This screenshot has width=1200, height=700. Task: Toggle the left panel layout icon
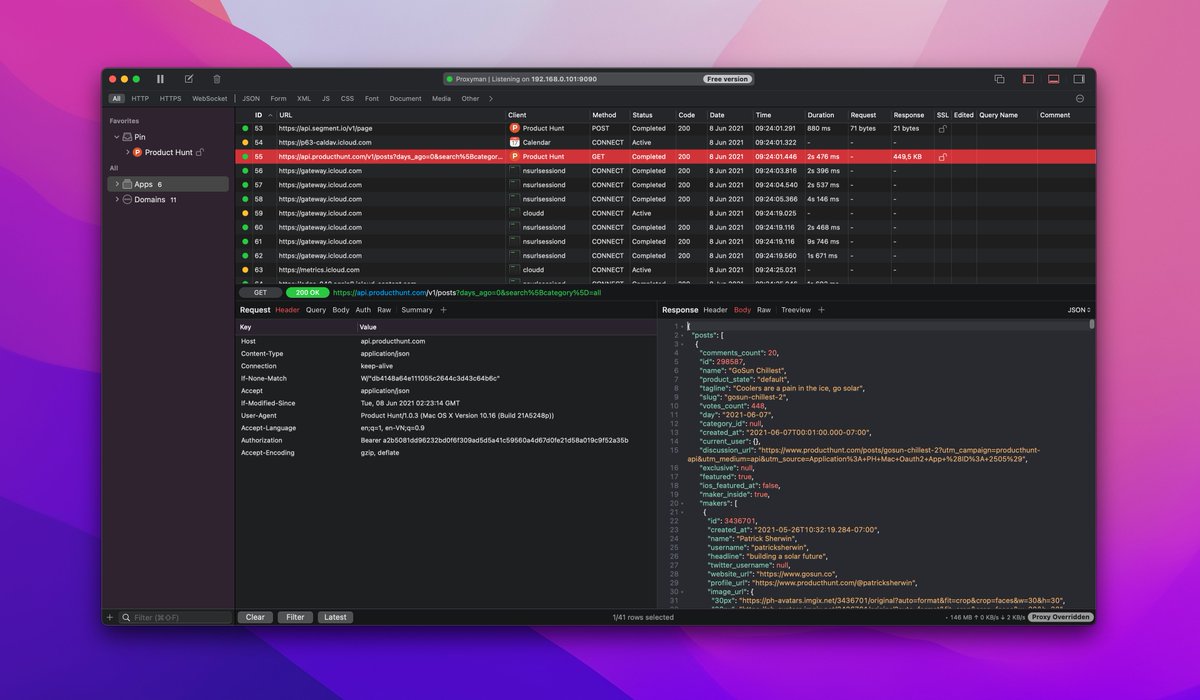click(1026, 78)
